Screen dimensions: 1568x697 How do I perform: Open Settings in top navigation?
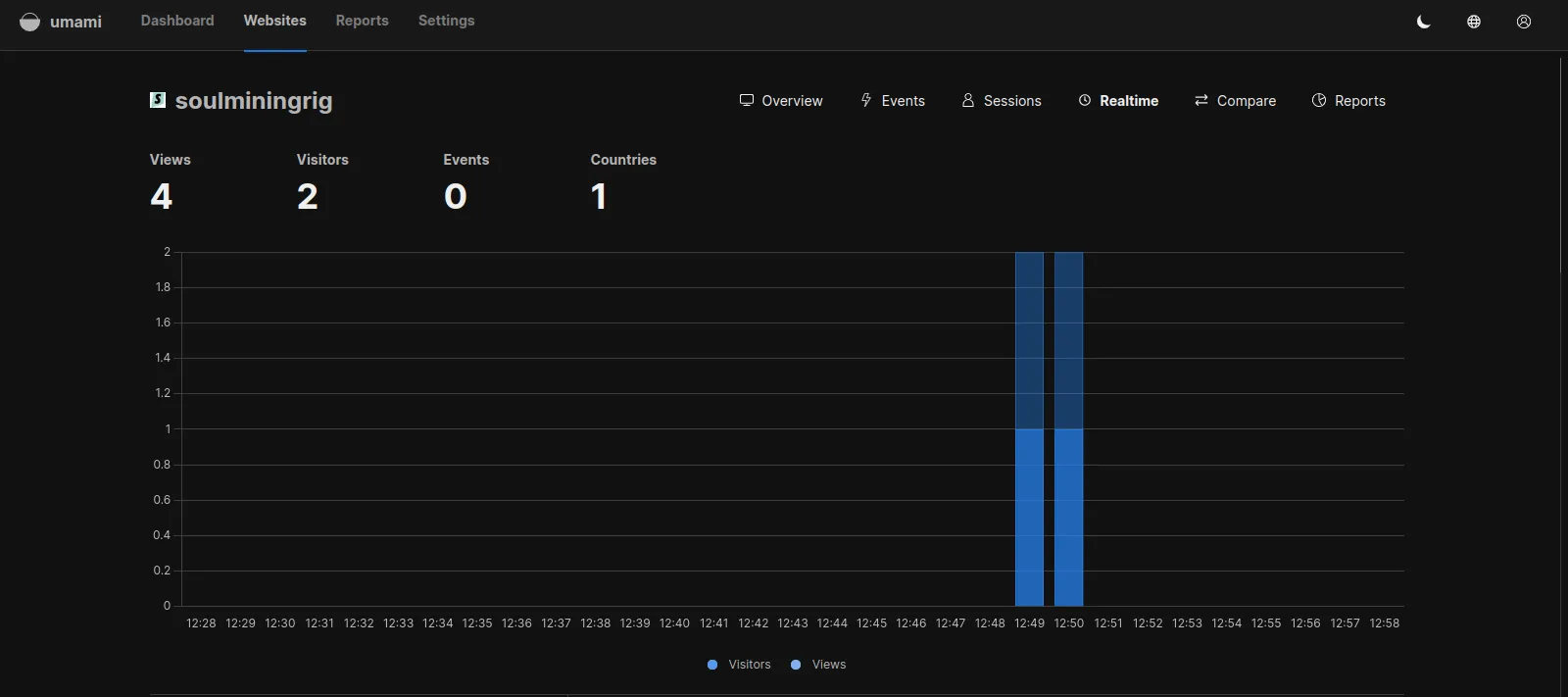coord(446,21)
